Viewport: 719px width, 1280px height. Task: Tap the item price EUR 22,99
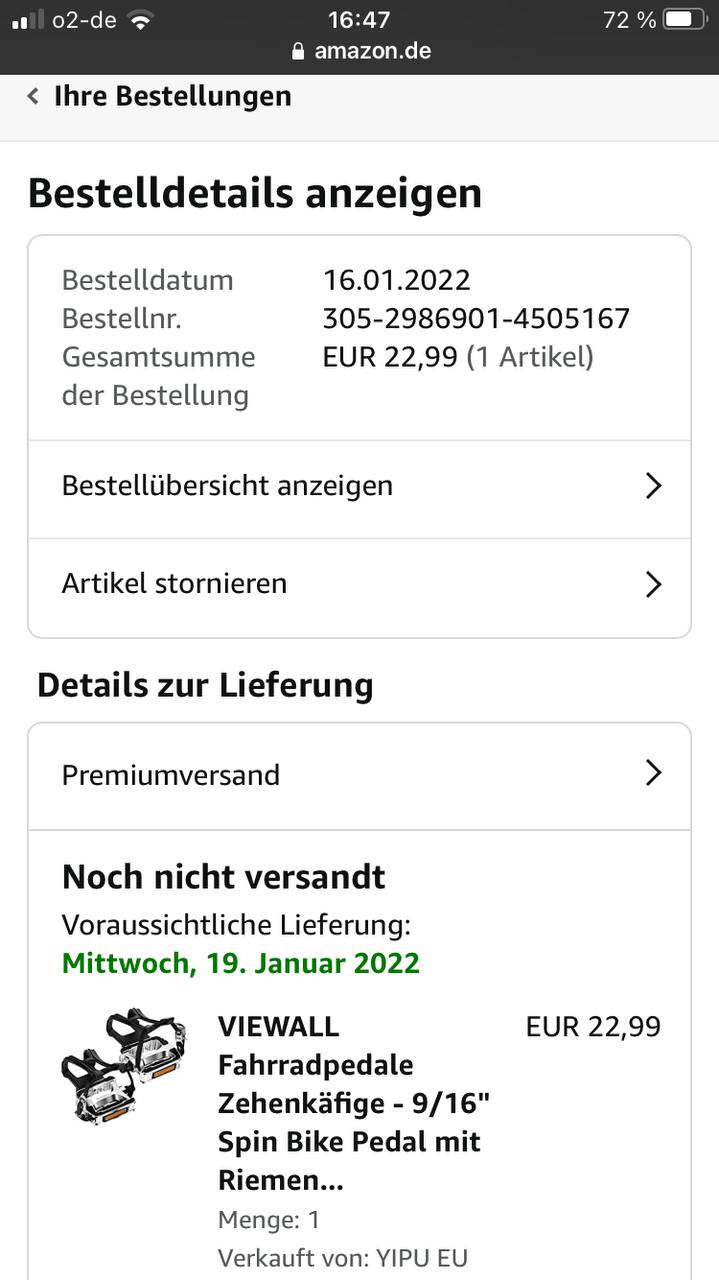[x=593, y=1027]
